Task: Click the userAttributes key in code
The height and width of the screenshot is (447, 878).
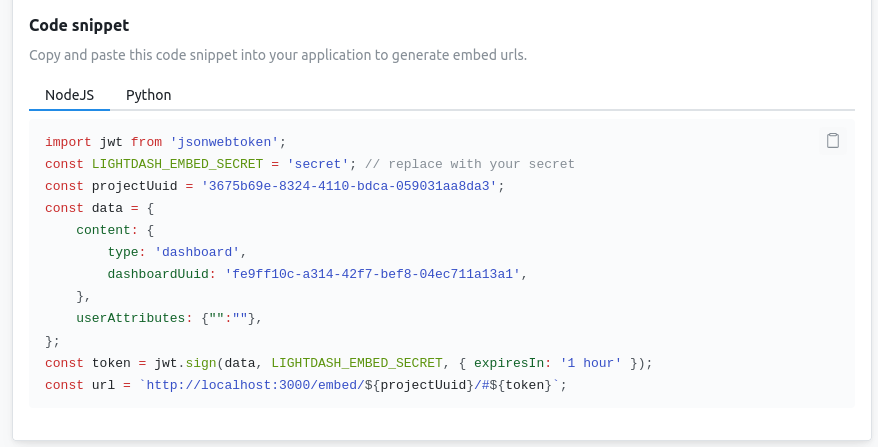Action: click(130, 318)
